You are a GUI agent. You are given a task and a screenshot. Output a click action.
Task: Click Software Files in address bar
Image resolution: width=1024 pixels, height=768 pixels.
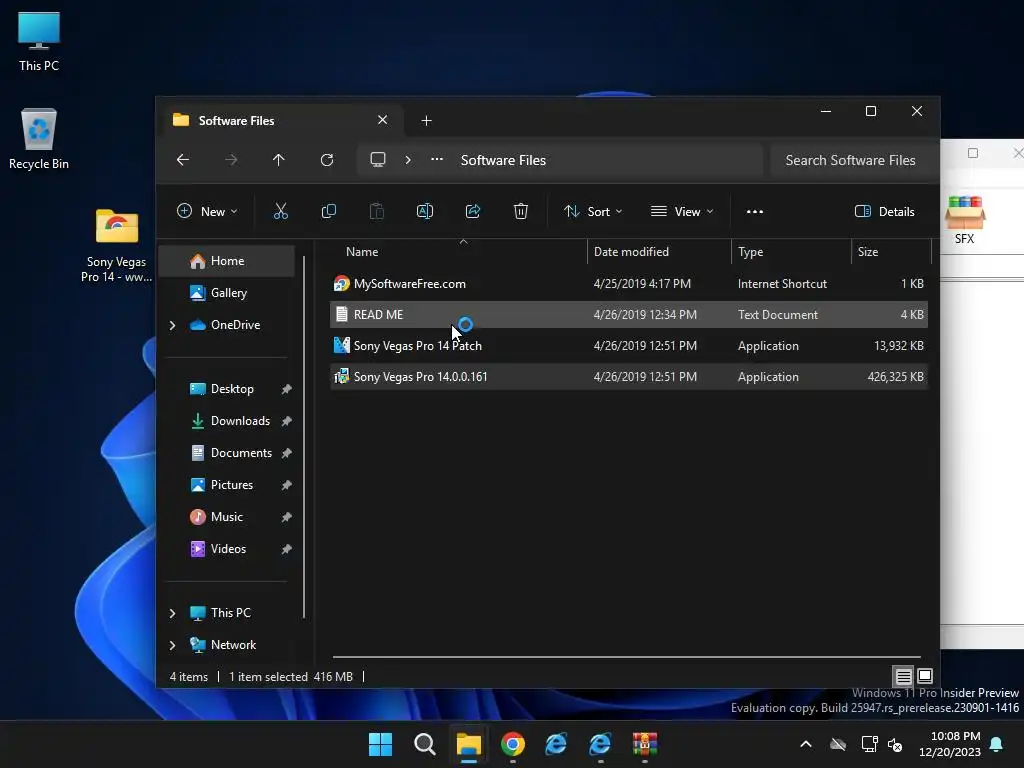(x=503, y=160)
